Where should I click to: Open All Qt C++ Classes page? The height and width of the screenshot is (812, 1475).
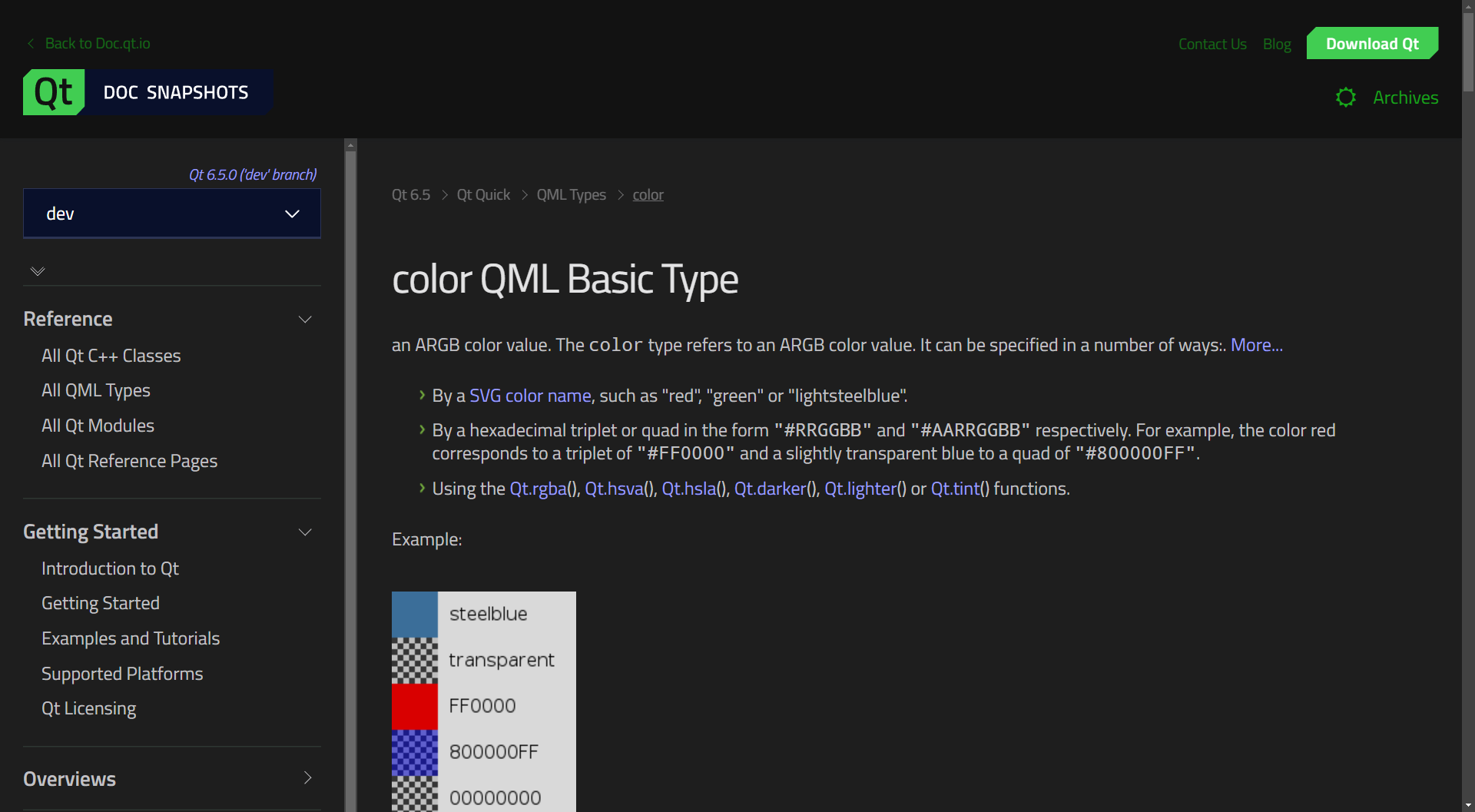click(x=111, y=356)
